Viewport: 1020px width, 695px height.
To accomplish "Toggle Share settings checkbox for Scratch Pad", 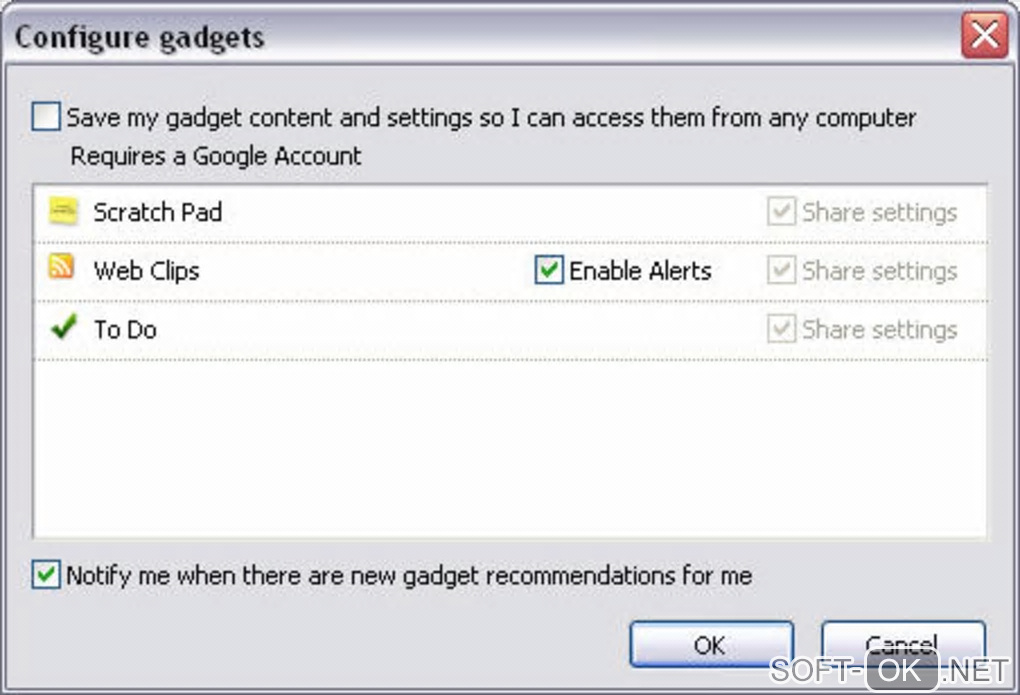I will 781,212.
